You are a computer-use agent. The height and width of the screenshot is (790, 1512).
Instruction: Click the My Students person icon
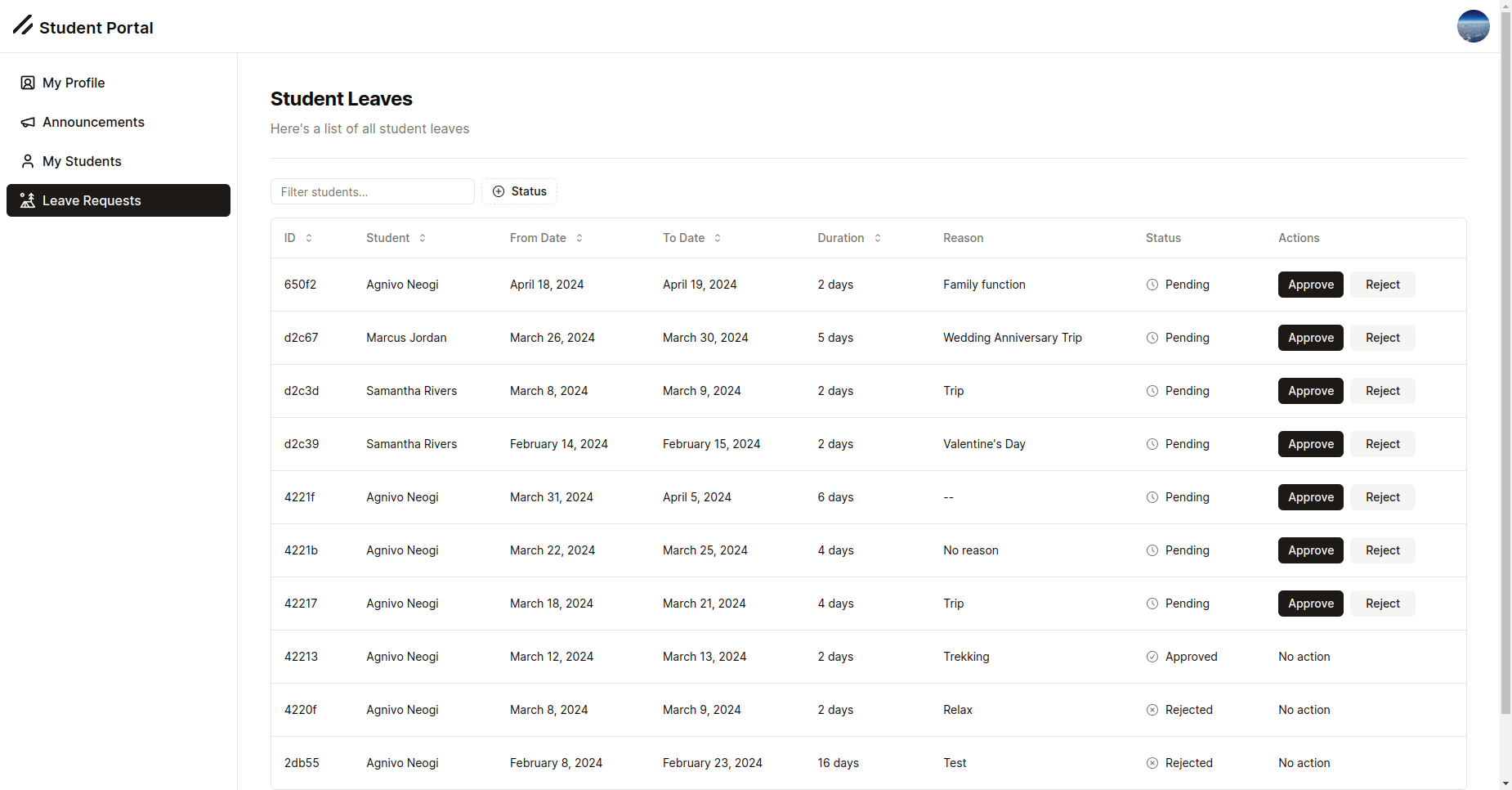point(28,161)
